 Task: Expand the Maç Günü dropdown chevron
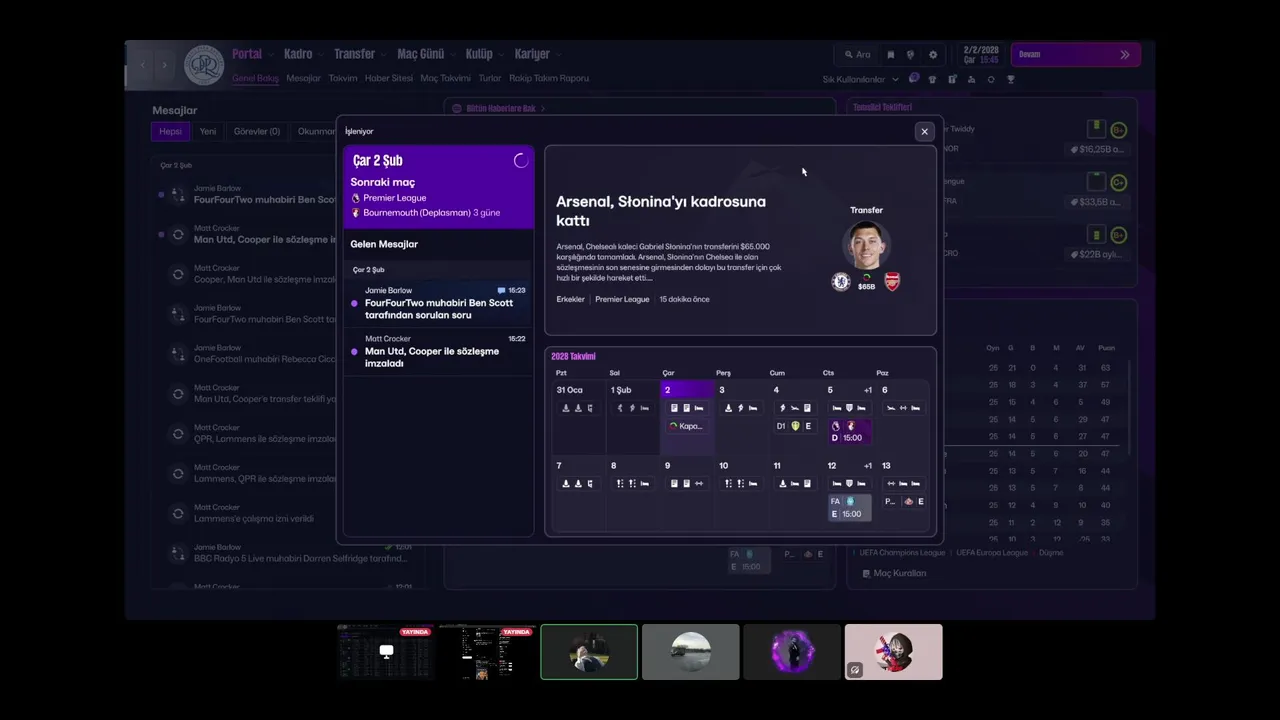point(452,55)
